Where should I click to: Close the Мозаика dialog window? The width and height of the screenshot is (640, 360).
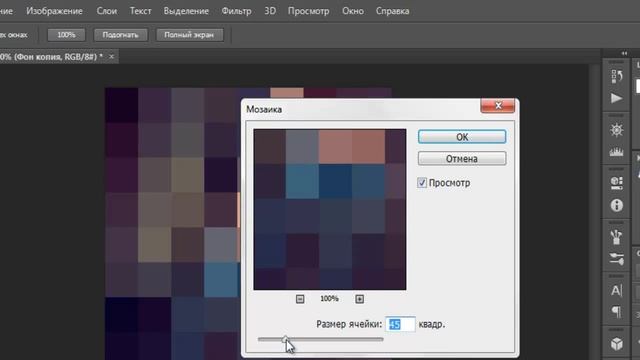(498, 106)
